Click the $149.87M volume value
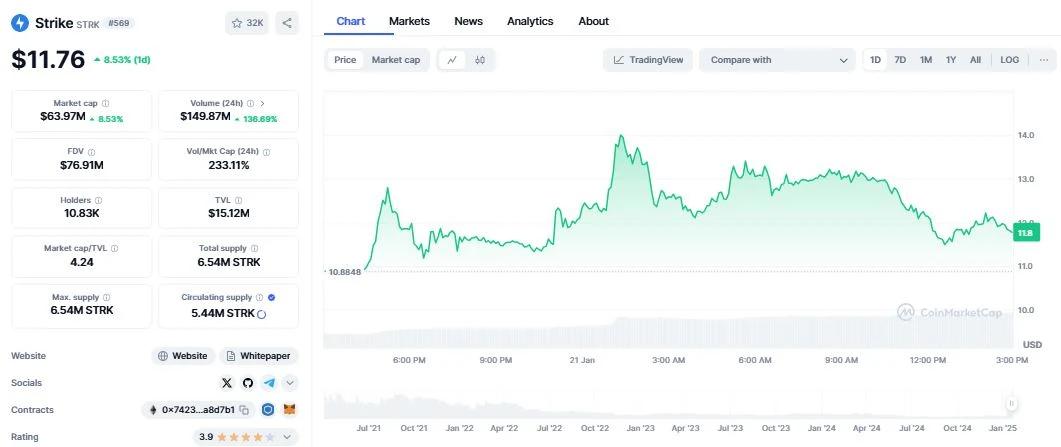Screen dimensions: 1061x447 point(205,117)
